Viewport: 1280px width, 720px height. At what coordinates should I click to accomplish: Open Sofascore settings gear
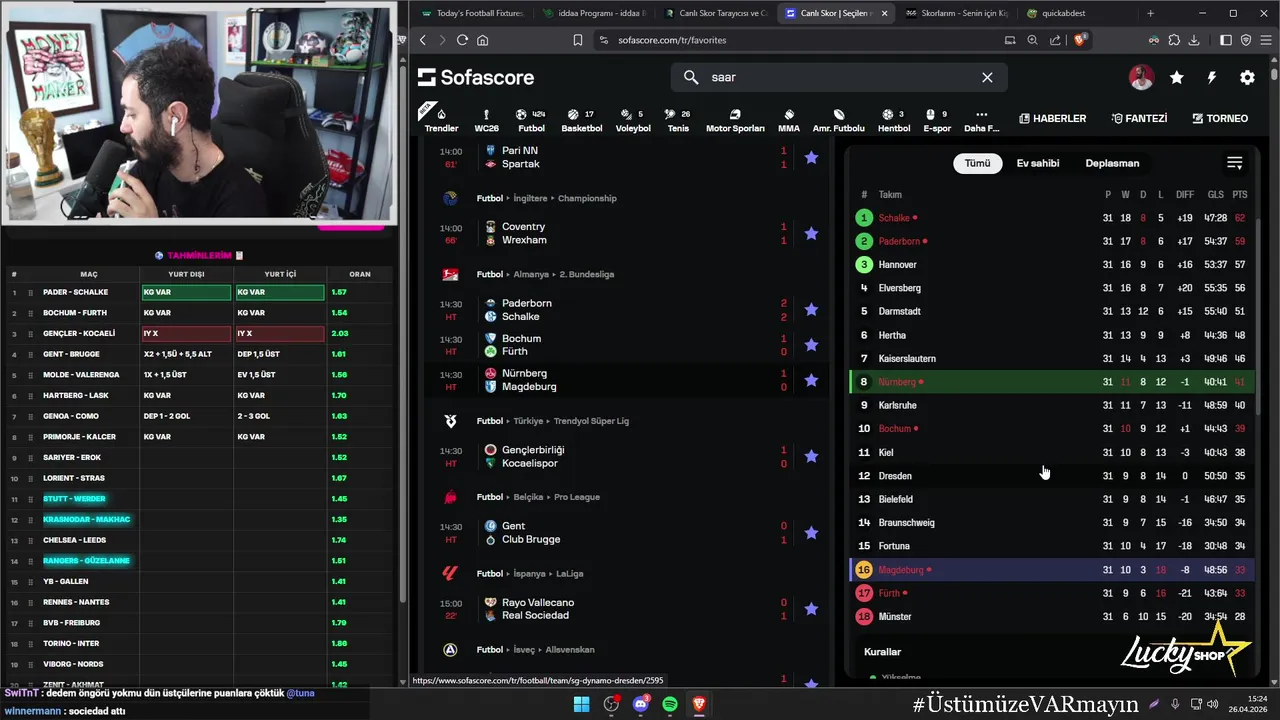[x=1247, y=77]
